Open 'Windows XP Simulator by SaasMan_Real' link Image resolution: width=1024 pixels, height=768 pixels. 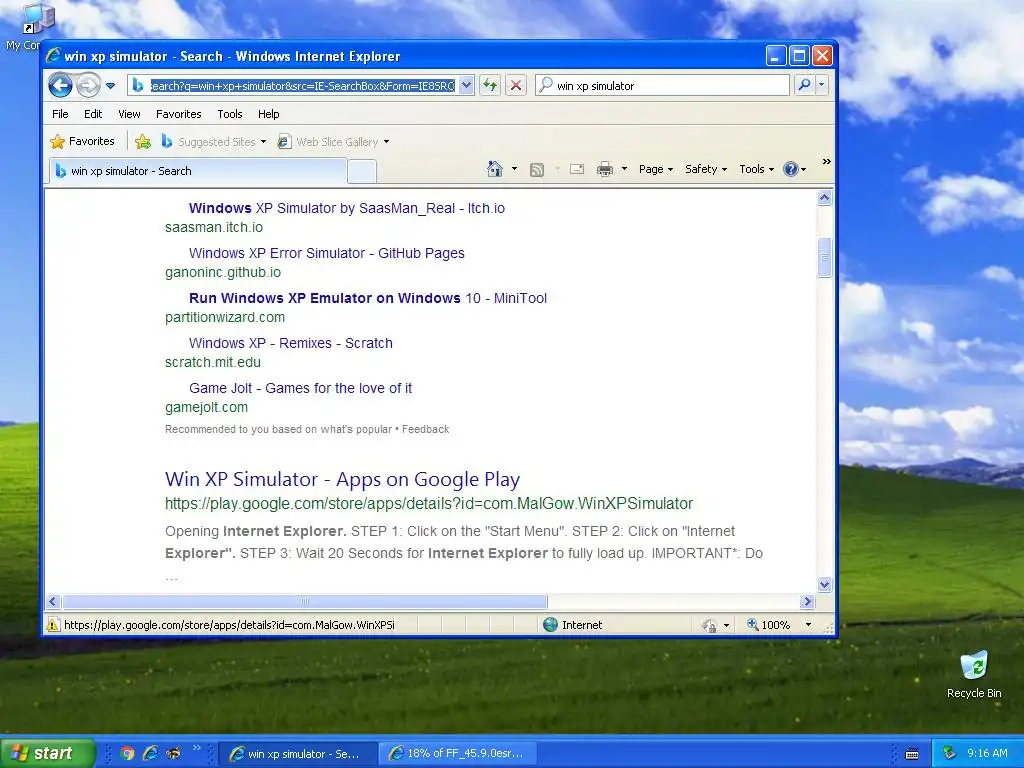tap(347, 208)
